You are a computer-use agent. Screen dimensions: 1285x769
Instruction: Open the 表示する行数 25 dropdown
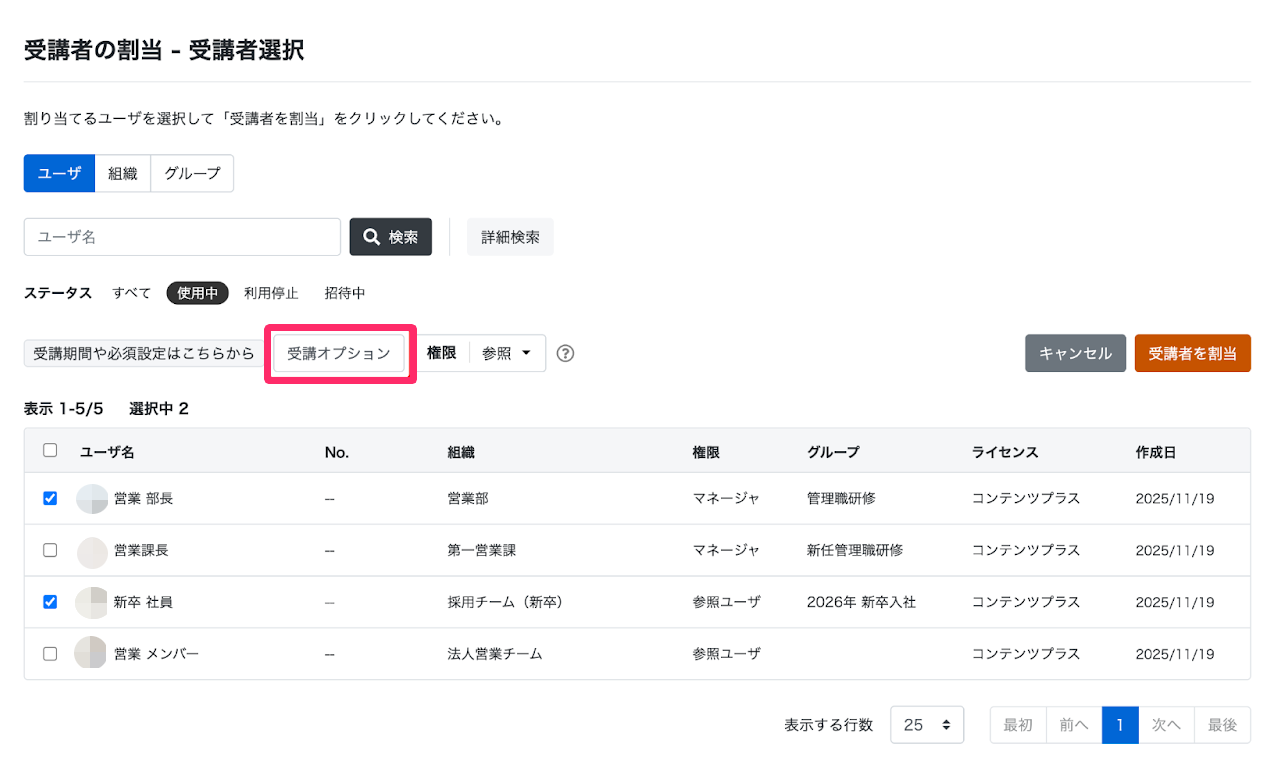[927, 725]
